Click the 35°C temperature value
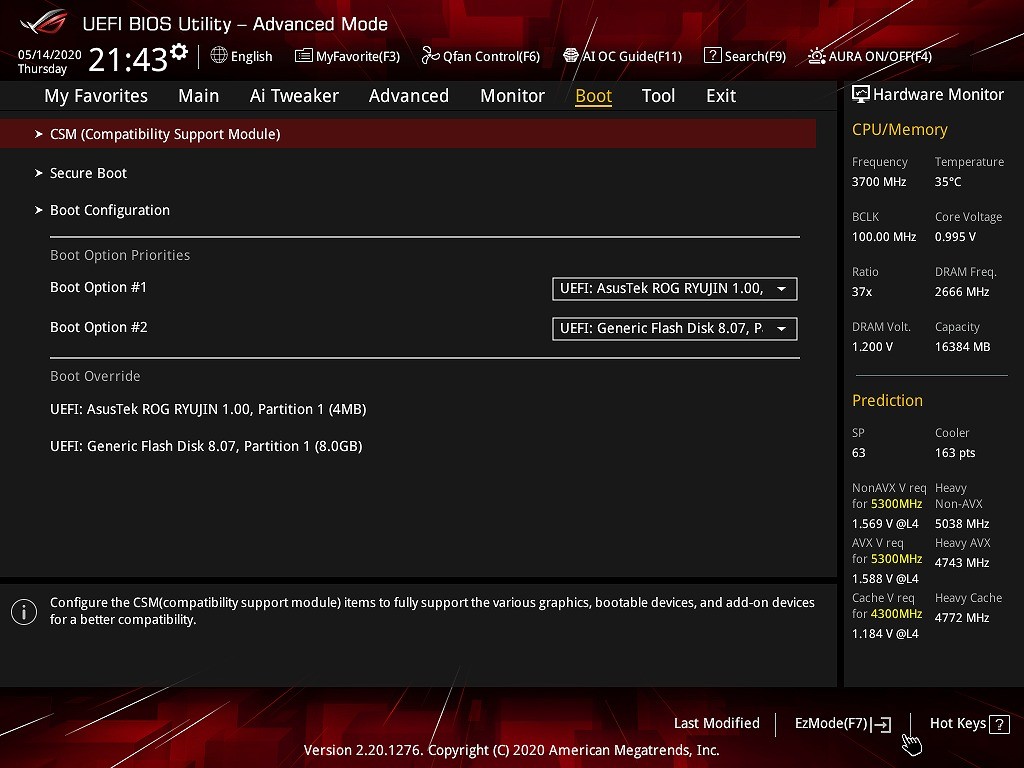This screenshot has height=768, width=1024. pyautogui.click(x=948, y=182)
